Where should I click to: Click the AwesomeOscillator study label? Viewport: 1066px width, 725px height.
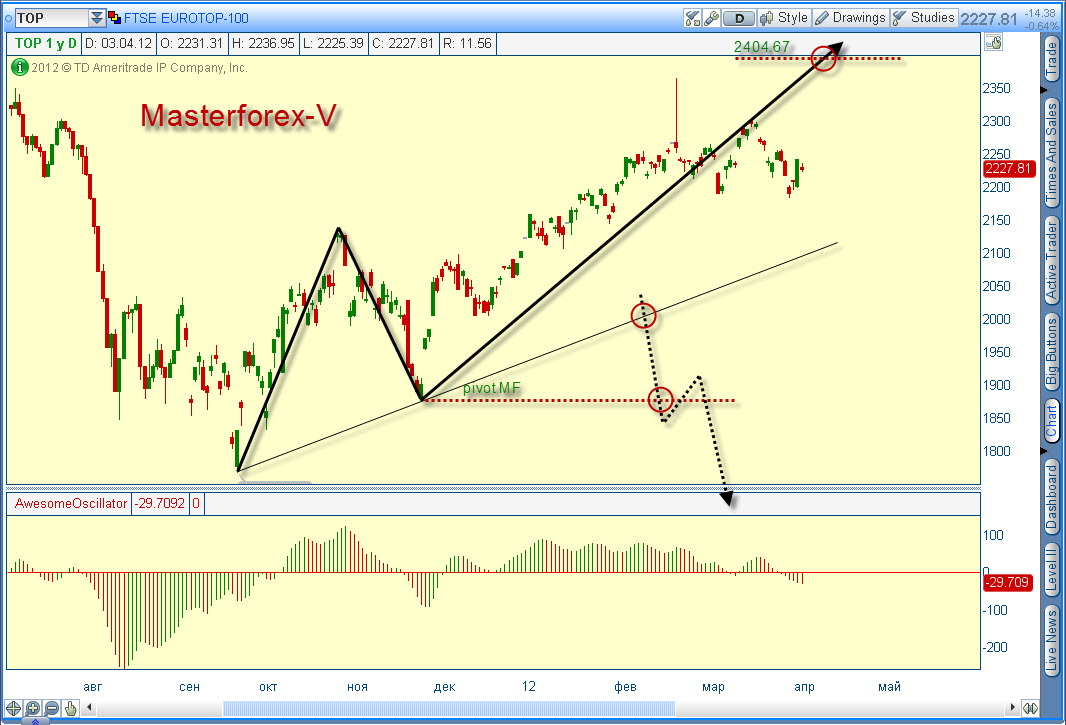click(71, 503)
